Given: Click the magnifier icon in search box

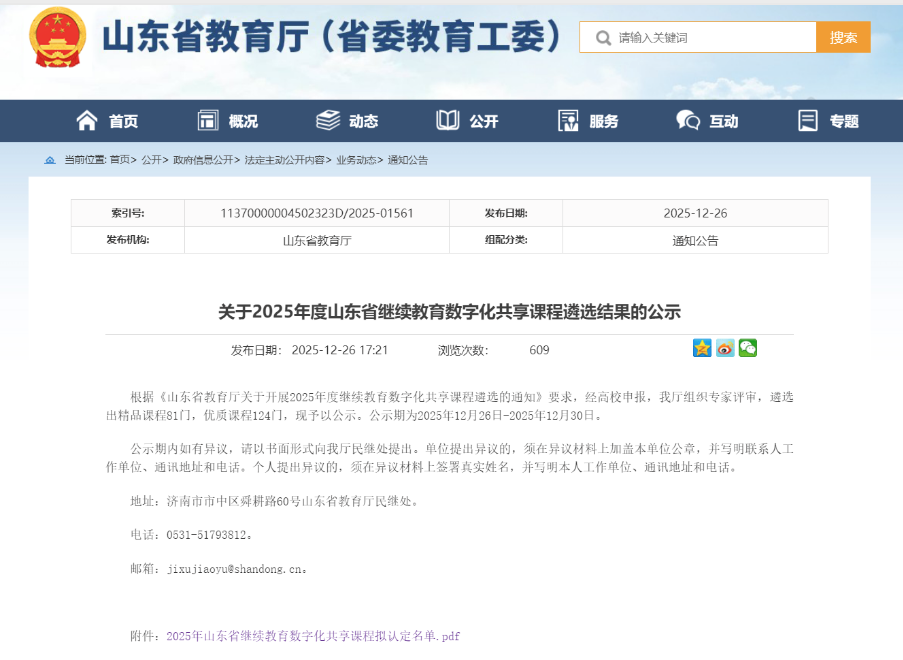Looking at the screenshot, I should click(603, 38).
